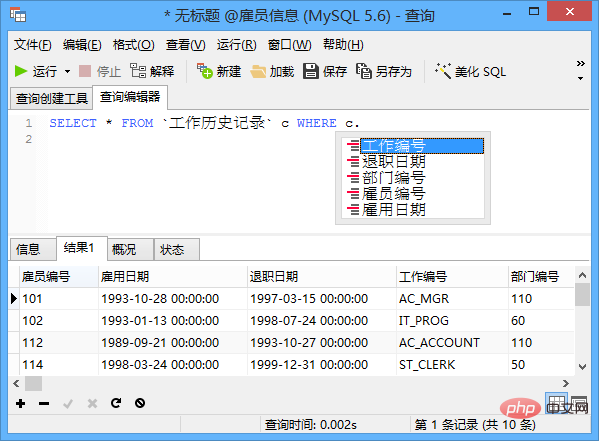The image size is (599, 441).
Task: Click the cell AC_ACCOUNT
Action: (452, 343)
